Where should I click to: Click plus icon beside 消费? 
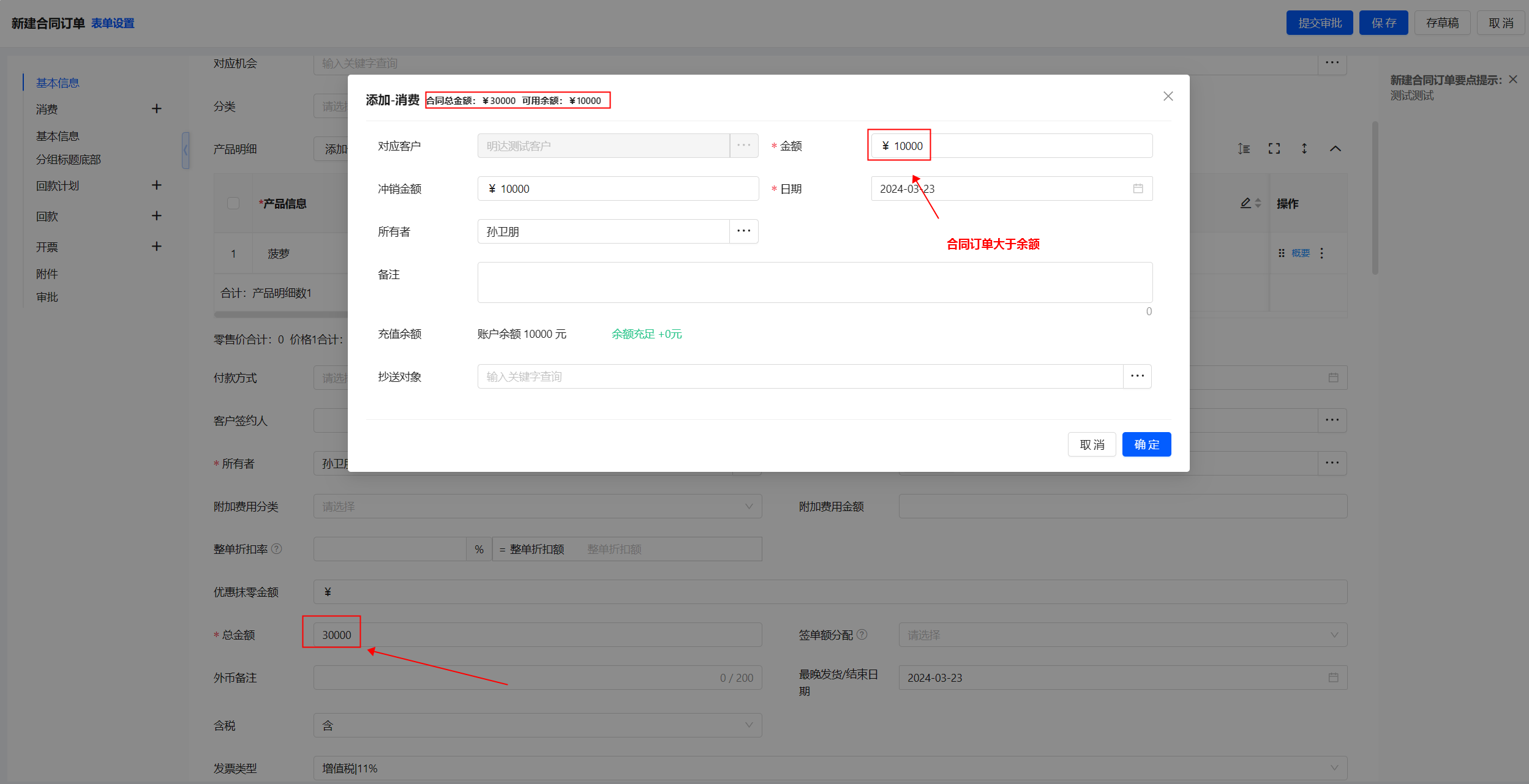[157, 109]
